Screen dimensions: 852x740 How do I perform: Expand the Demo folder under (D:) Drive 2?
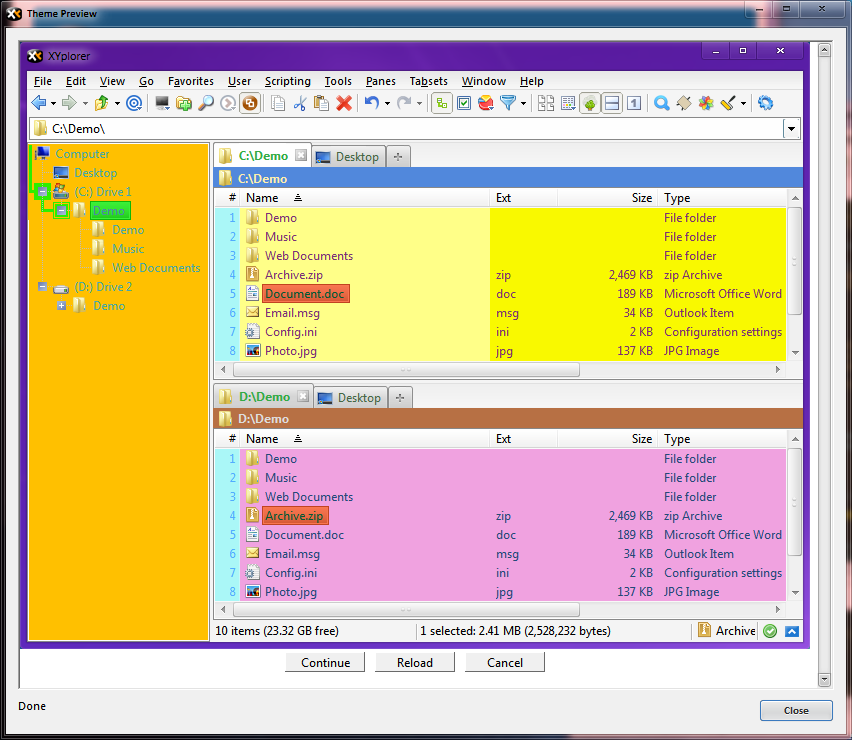62,306
